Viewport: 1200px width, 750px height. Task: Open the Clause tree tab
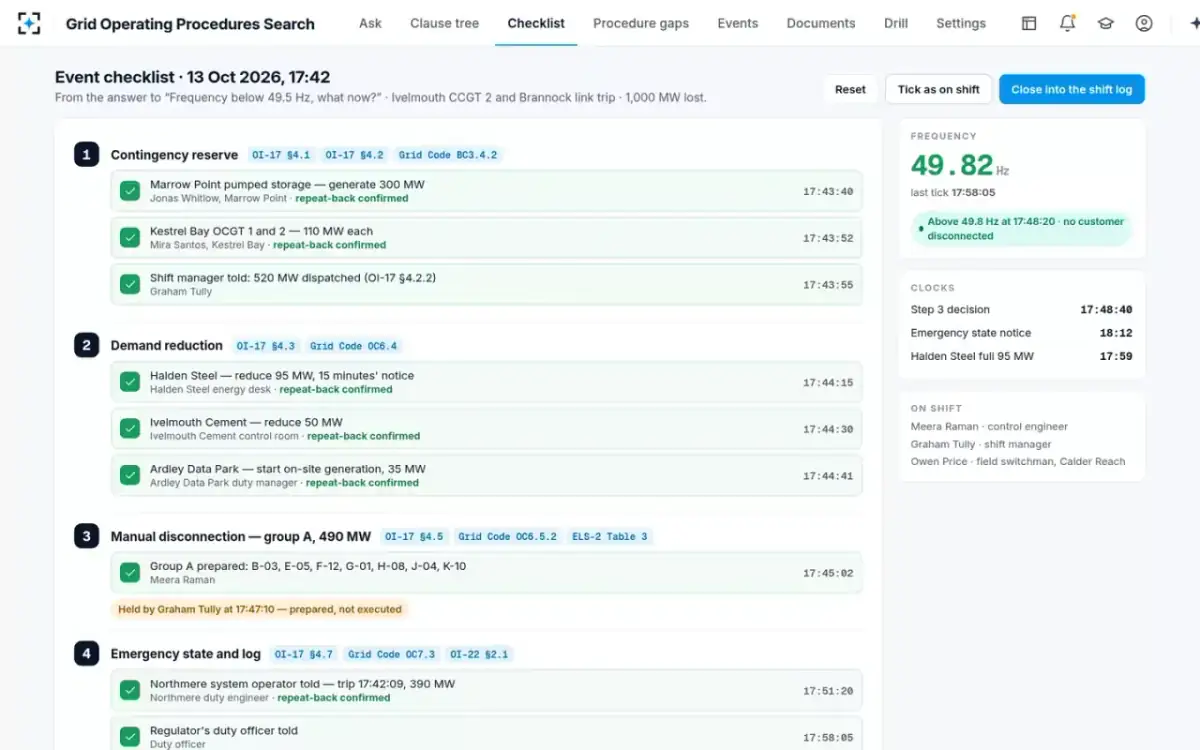(x=444, y=23)
